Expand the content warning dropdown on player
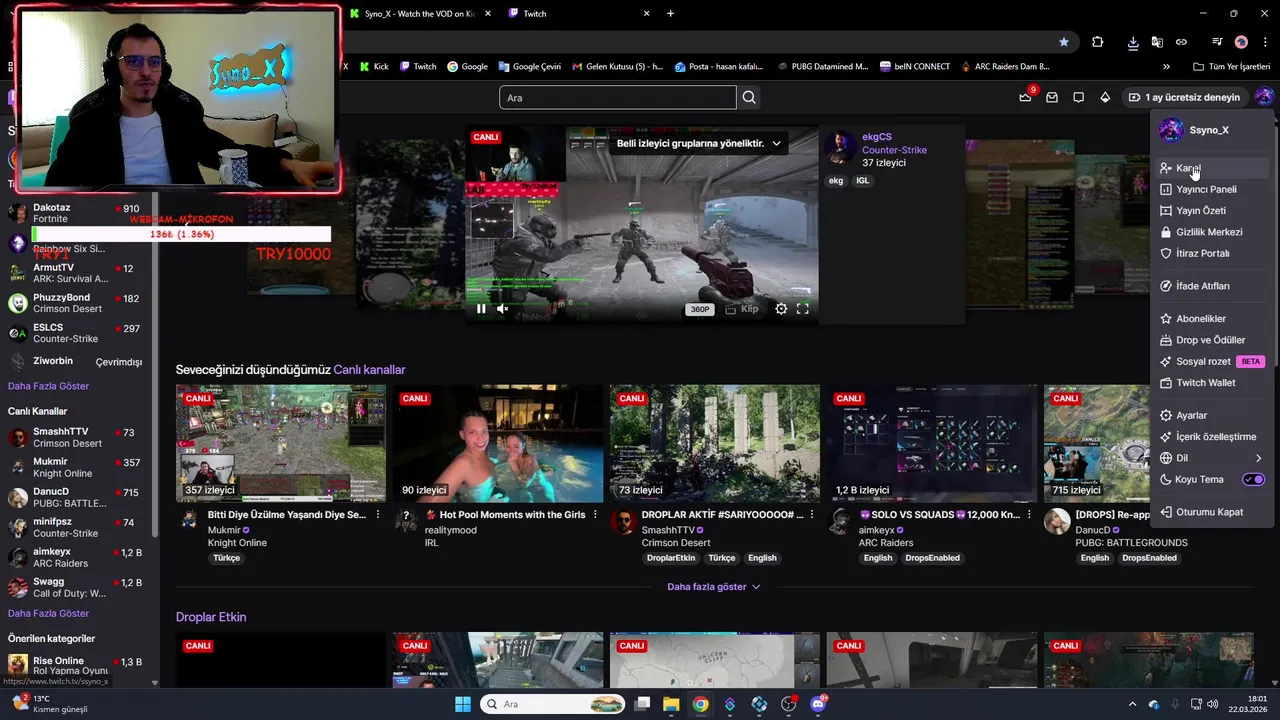Image resolution: width=1280 pixels, height=720 pixels. [x=776, y=143]
